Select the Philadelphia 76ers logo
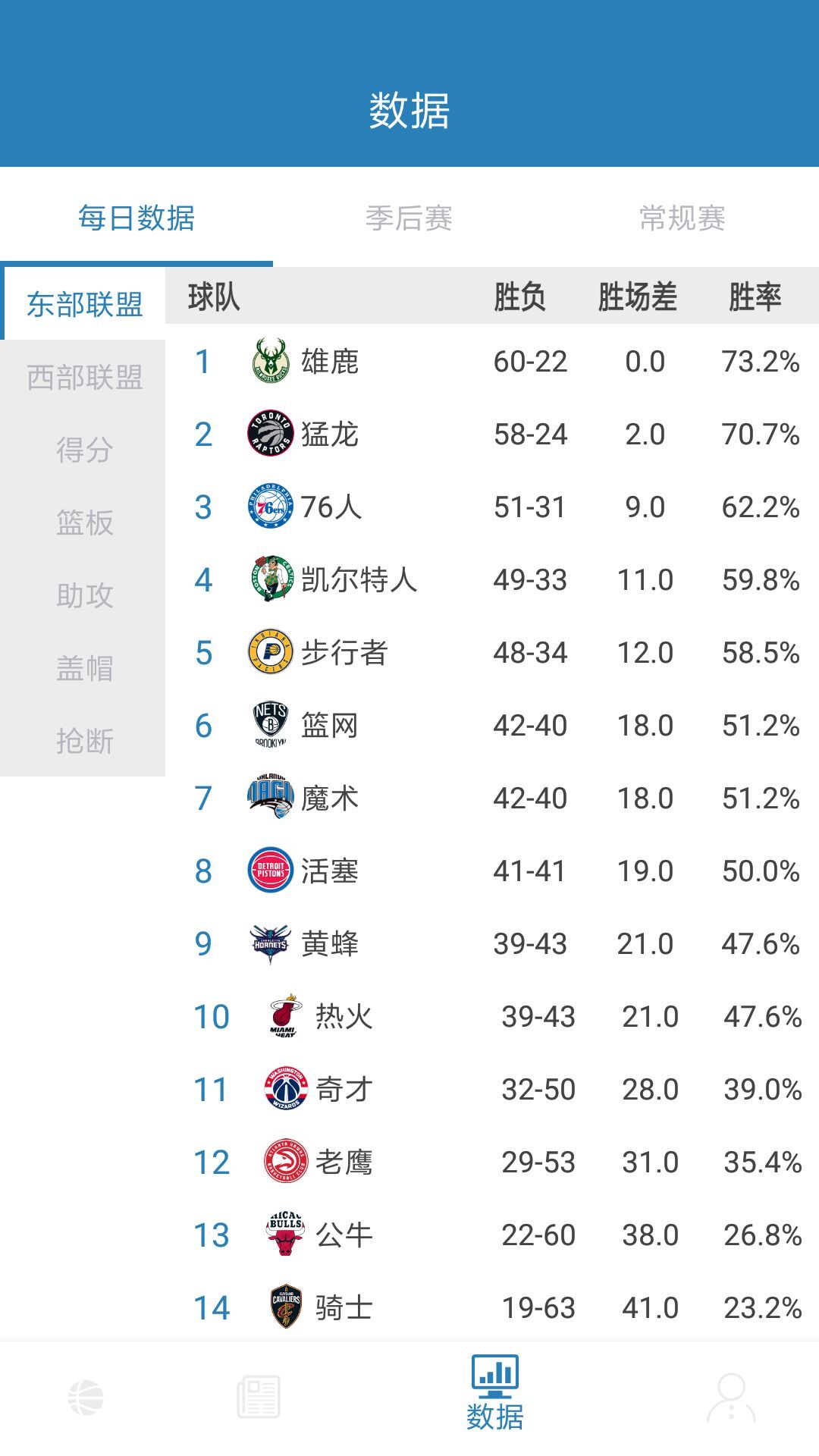 click(x=271, y=507)
